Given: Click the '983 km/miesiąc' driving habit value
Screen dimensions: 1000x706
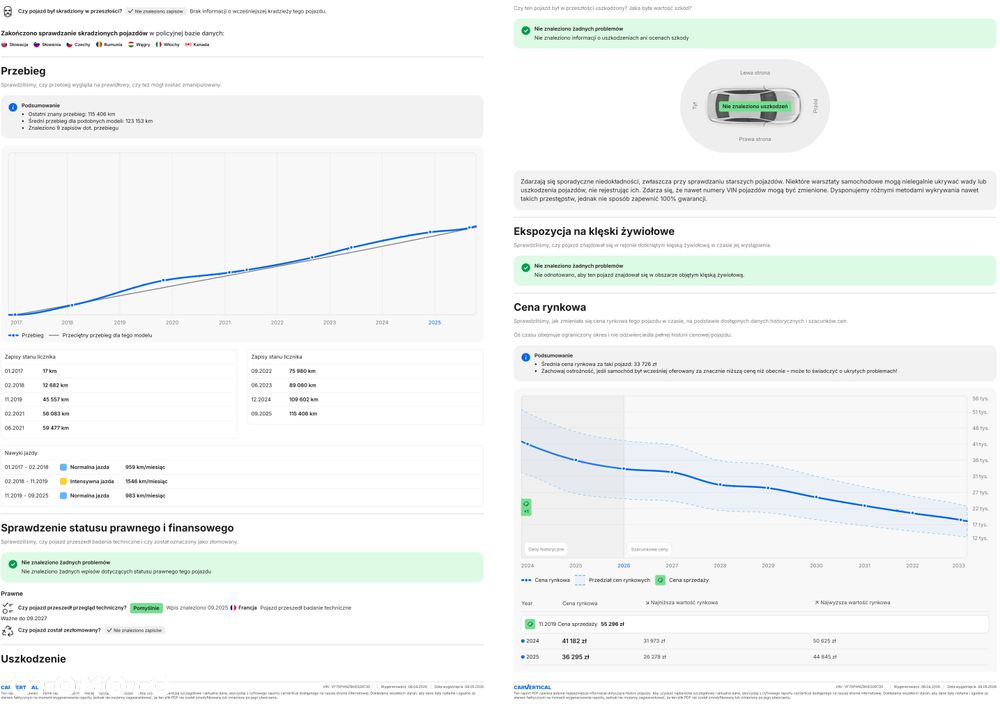Looking at the screenshot, I should pyautogui.click(x=145, y=496).
